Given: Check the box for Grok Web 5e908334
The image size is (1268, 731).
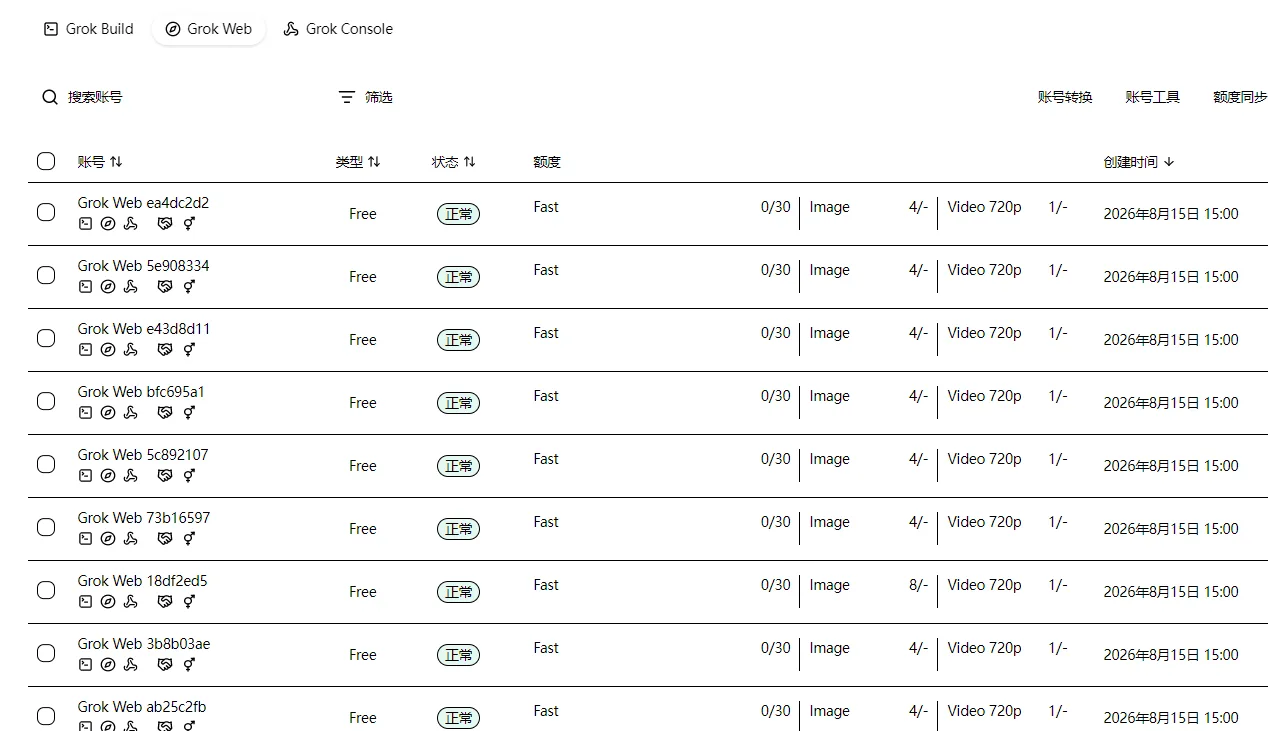Looking at the screenshot, I should point(46,275).
